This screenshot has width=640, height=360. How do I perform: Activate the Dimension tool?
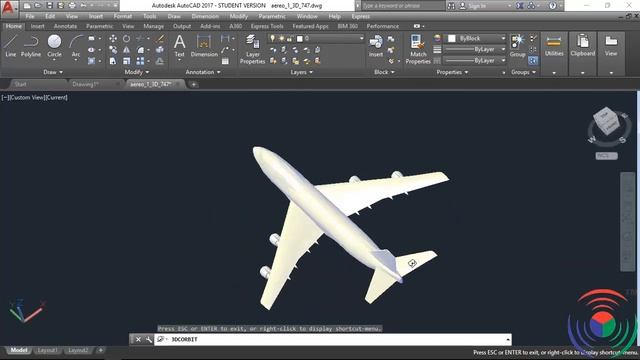[x=204, y=46]
